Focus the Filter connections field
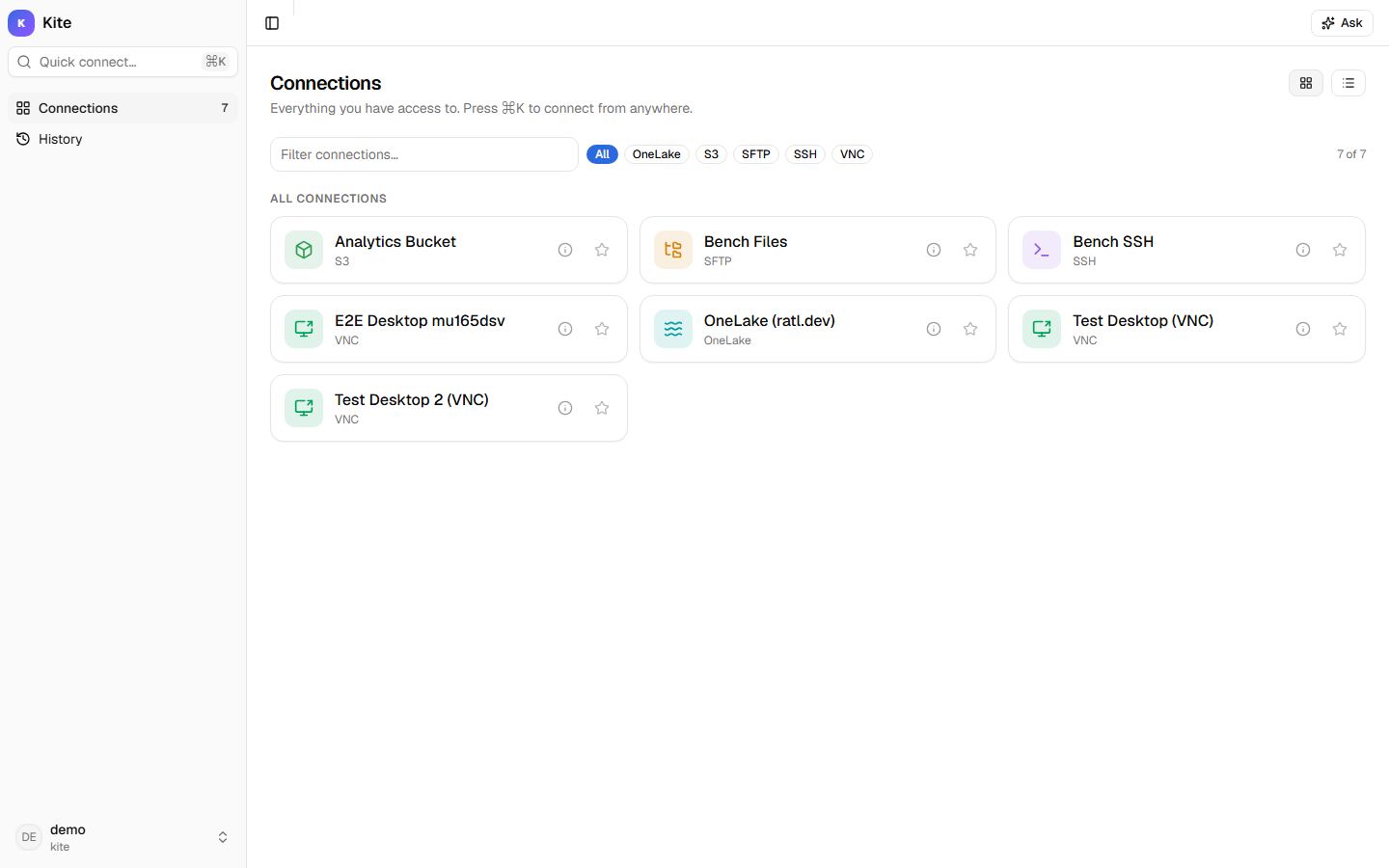 tap(424, 154)
